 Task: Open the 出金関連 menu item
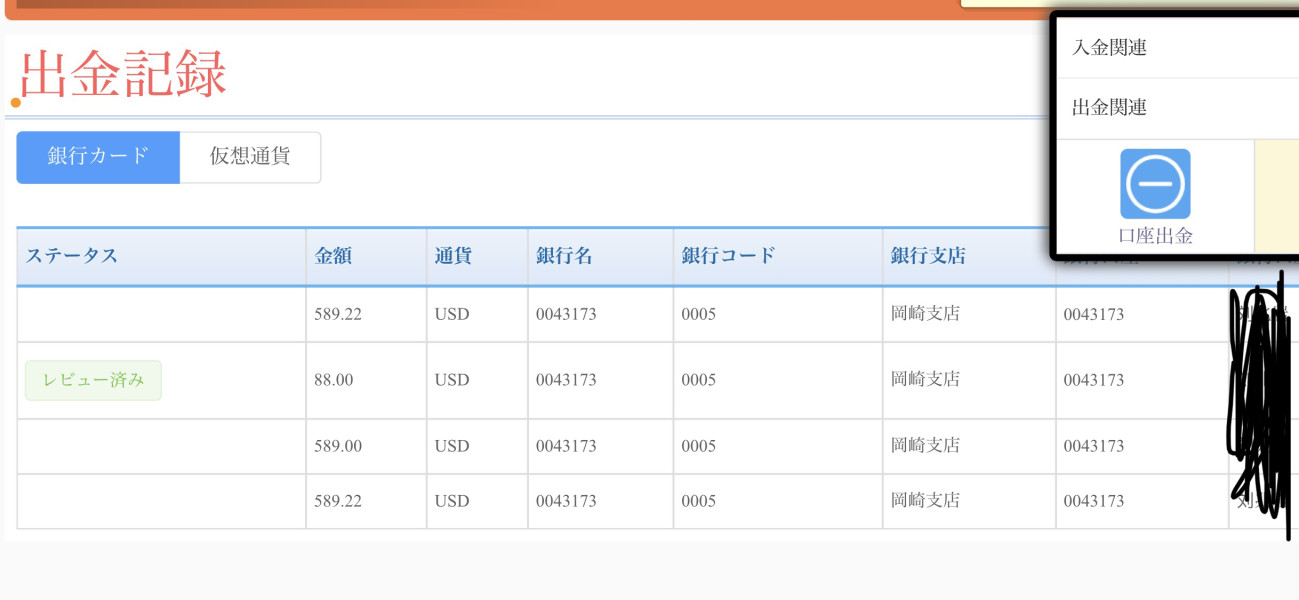pyautogui.click(x=1109, y=107)
